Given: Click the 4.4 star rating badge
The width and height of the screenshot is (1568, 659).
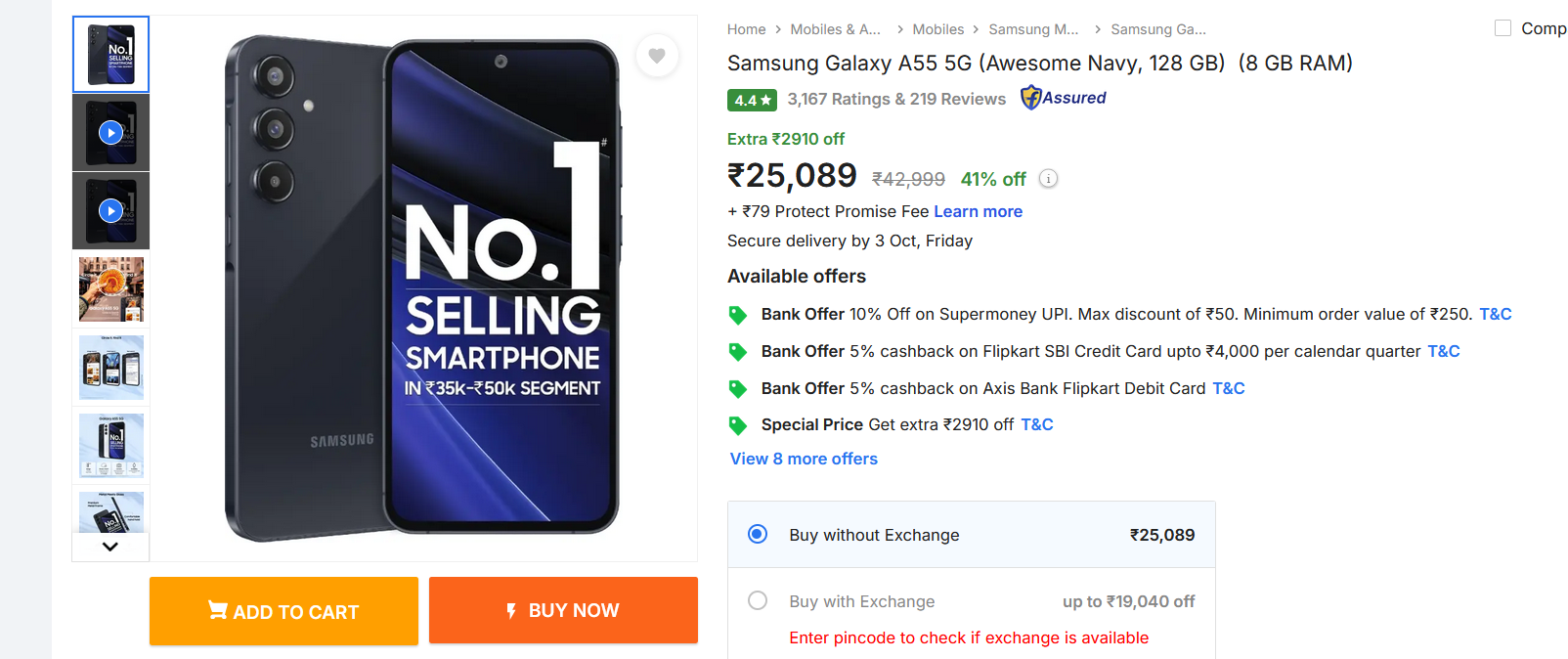Looking at the screenshot, I should coord(752,100).
